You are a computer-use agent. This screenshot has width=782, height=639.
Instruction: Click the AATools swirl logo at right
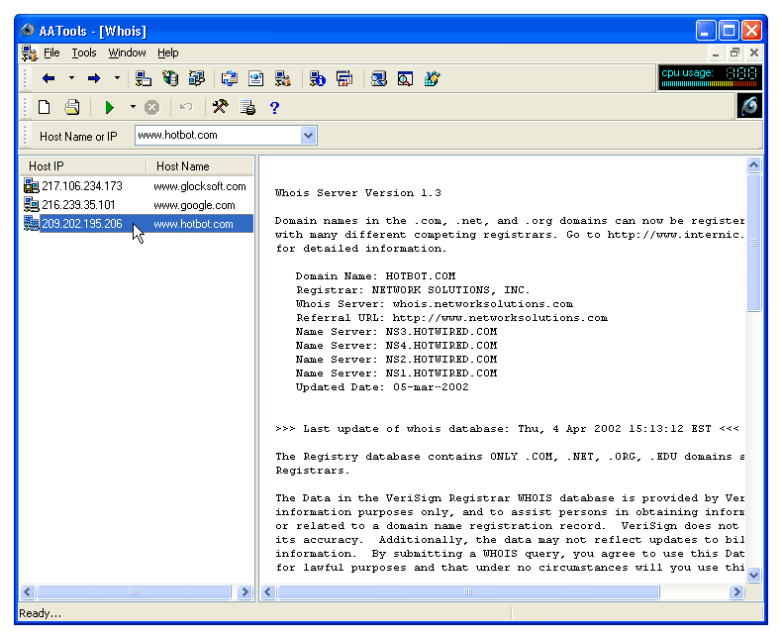[x=750, y=106]
